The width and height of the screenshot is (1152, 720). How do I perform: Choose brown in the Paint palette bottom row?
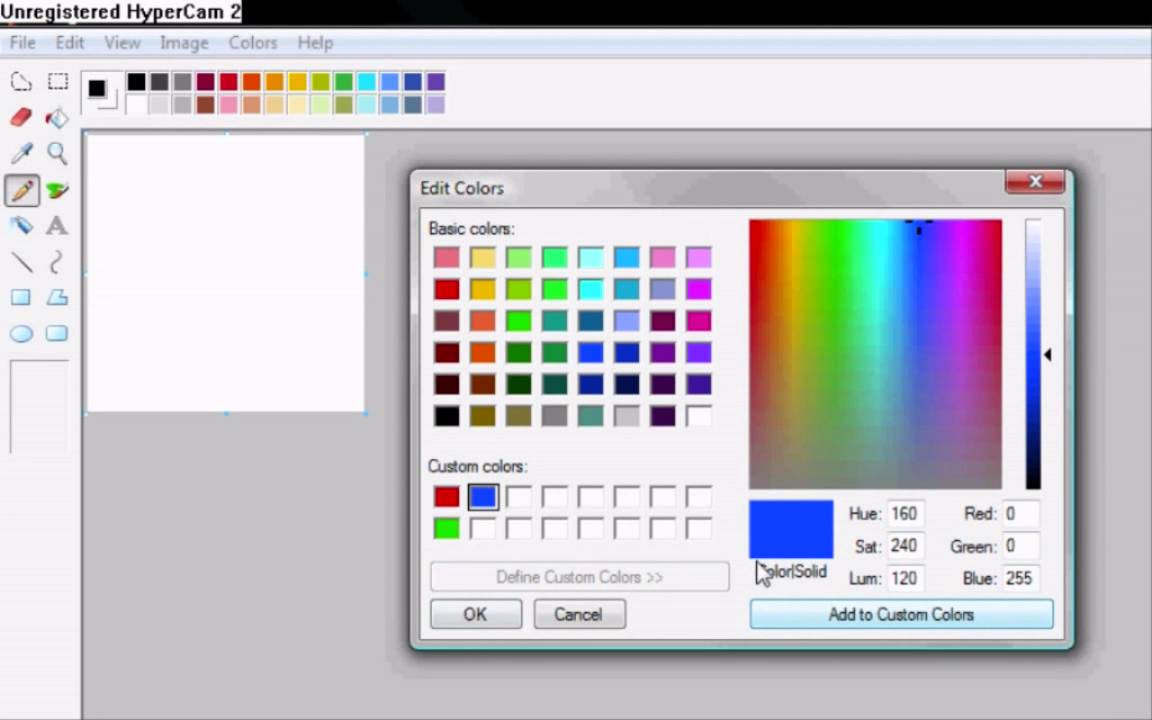205,104
